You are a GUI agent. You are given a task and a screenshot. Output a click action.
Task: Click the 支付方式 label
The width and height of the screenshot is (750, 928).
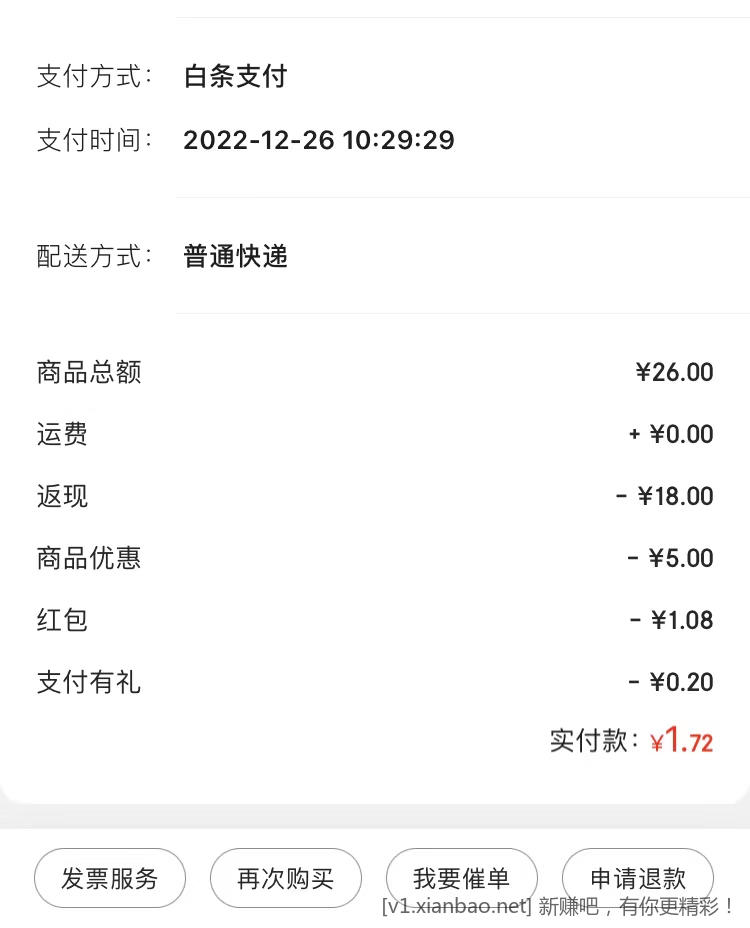pos(95,76)
